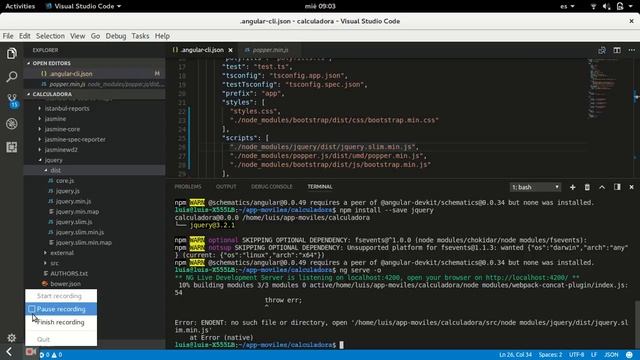Viewport: 640px width, 360px height.
Task: Open the Source Control view with badge
Action: click(x=12, y=100)
